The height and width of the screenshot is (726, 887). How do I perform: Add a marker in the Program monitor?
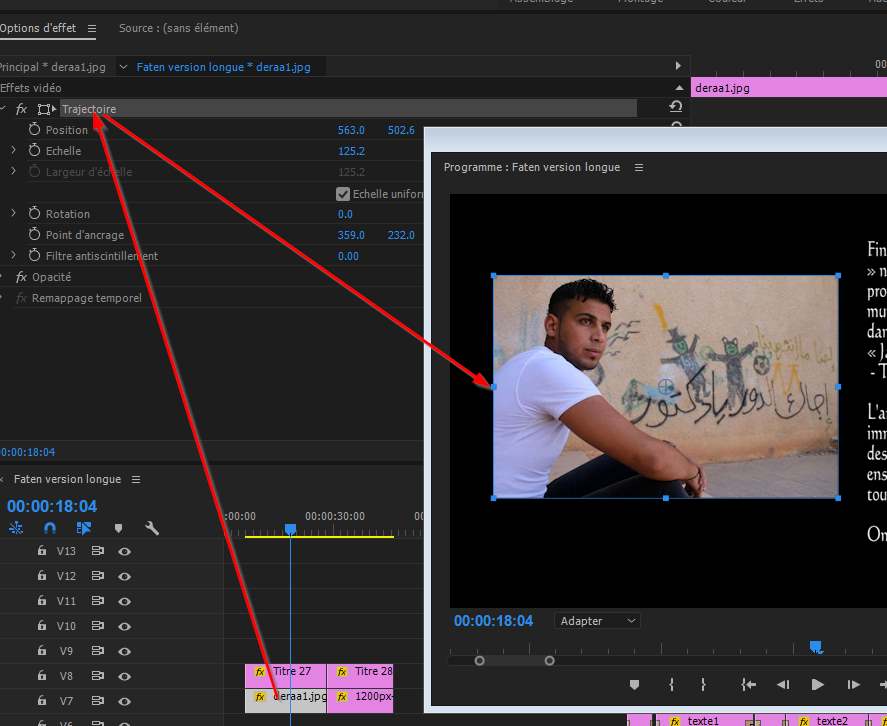pyautogui.click(x=634, y=685)
